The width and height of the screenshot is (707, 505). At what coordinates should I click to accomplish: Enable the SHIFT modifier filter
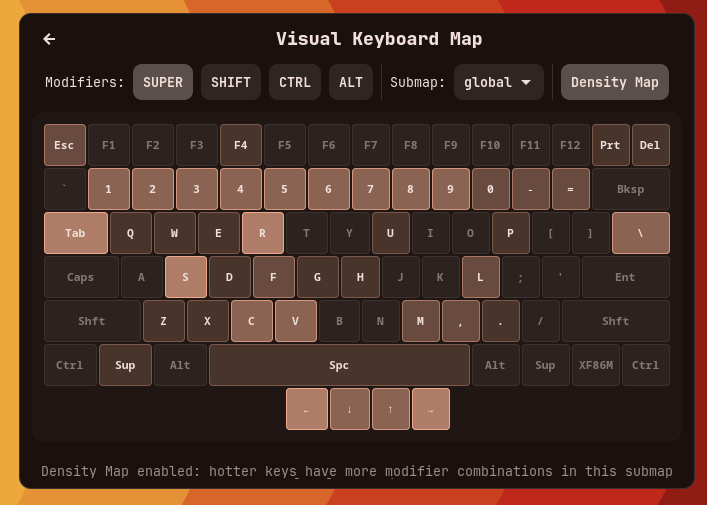(231, 82)
